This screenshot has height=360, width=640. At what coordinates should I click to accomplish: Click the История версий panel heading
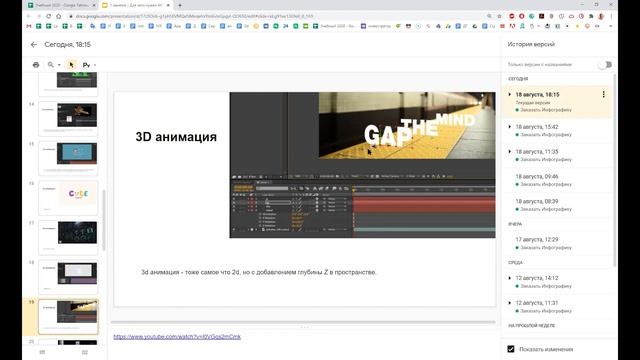(x=531, y=44)
